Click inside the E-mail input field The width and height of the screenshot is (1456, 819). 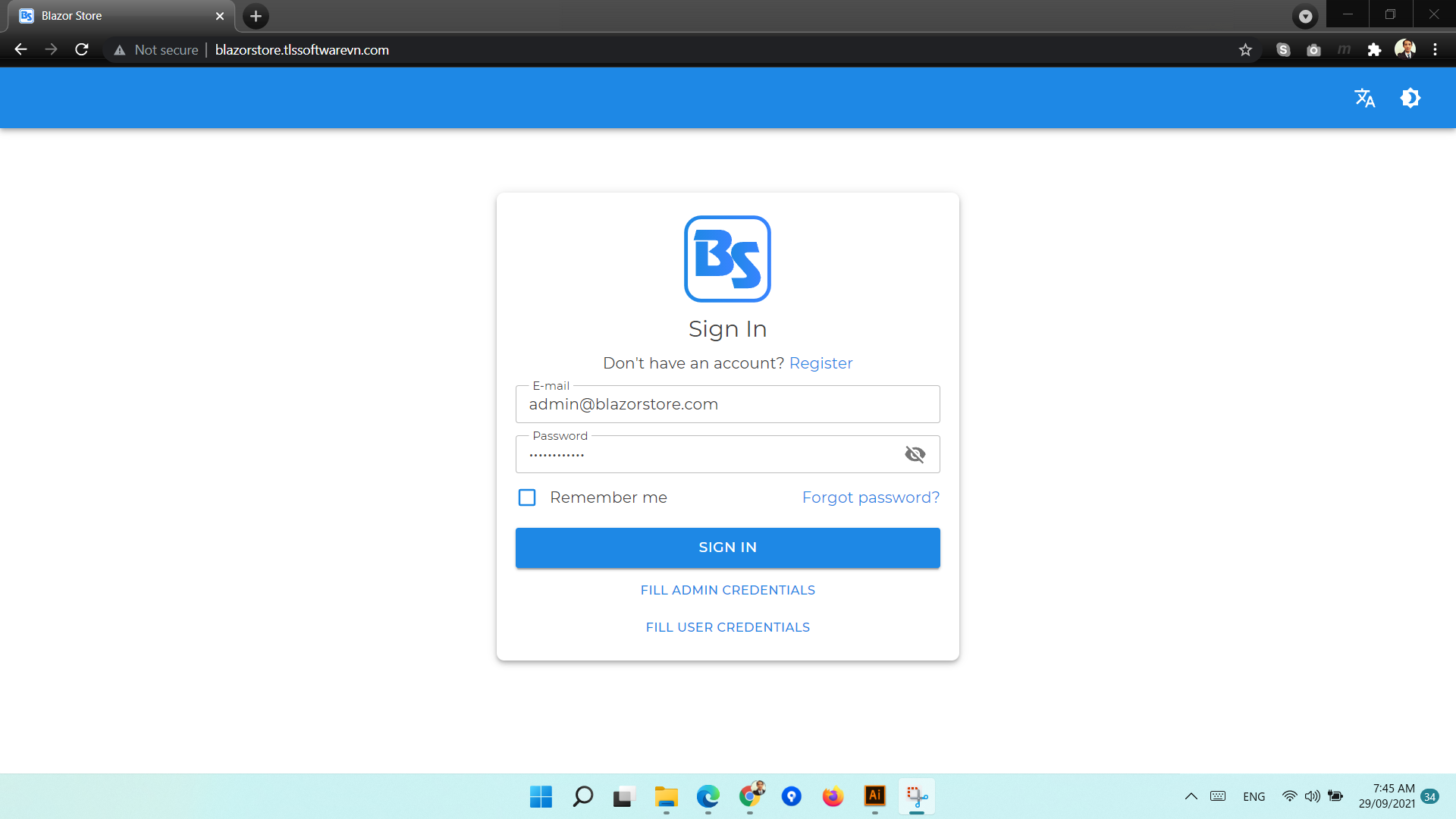pos(727,404)
